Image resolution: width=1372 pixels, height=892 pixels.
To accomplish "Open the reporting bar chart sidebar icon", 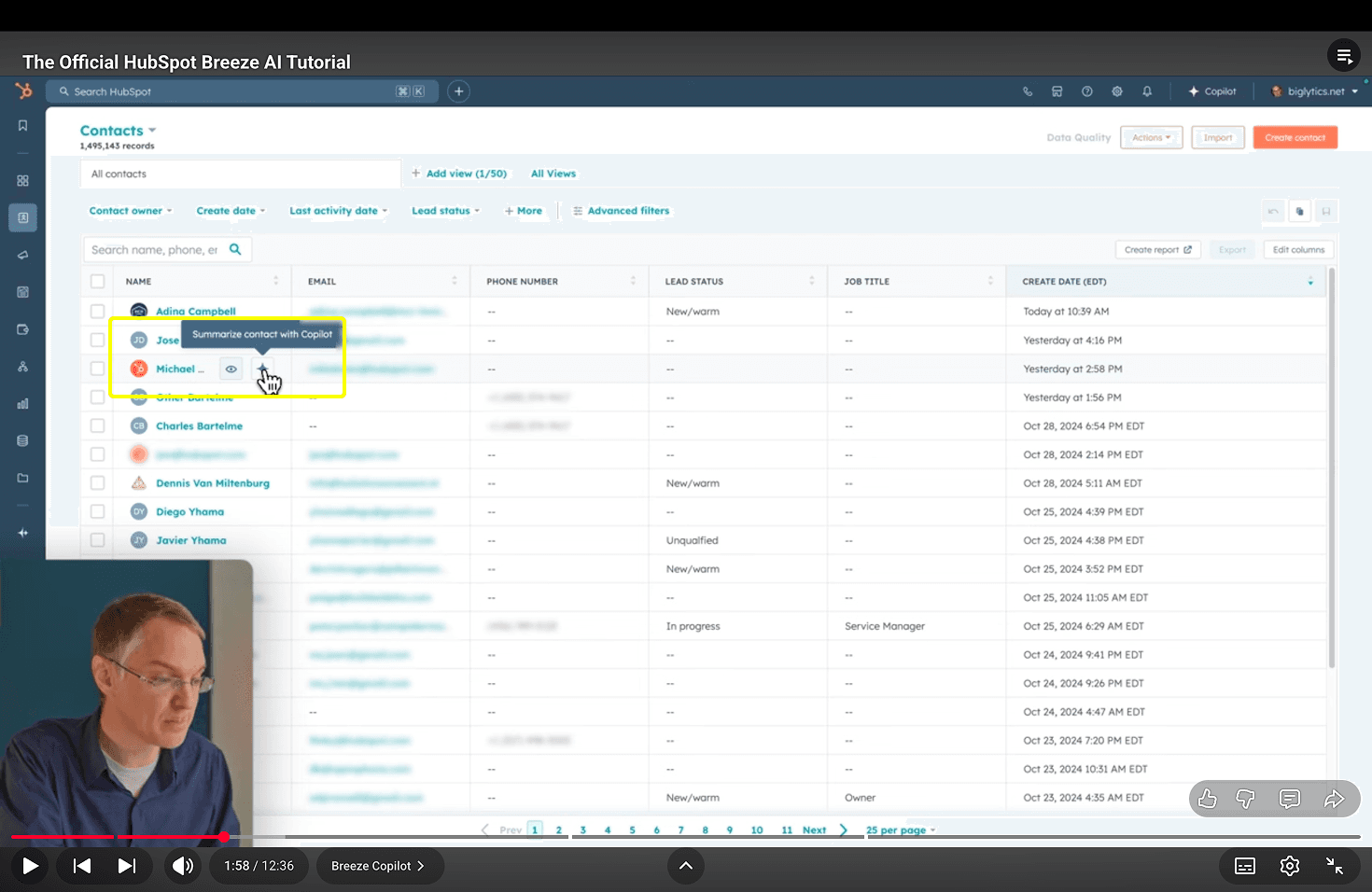I will coord(22,404).
